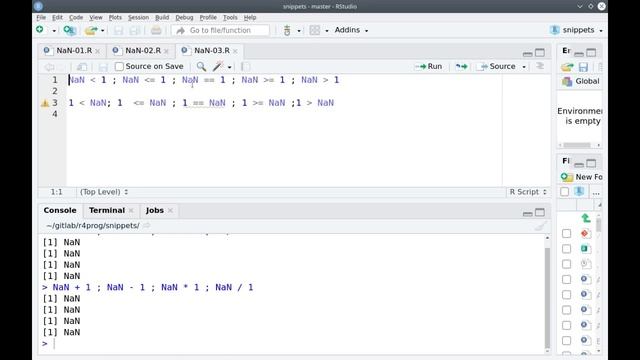
Task: Open the workspace panes layout icon
Action: pyautogui.click(x=315, y=30)
